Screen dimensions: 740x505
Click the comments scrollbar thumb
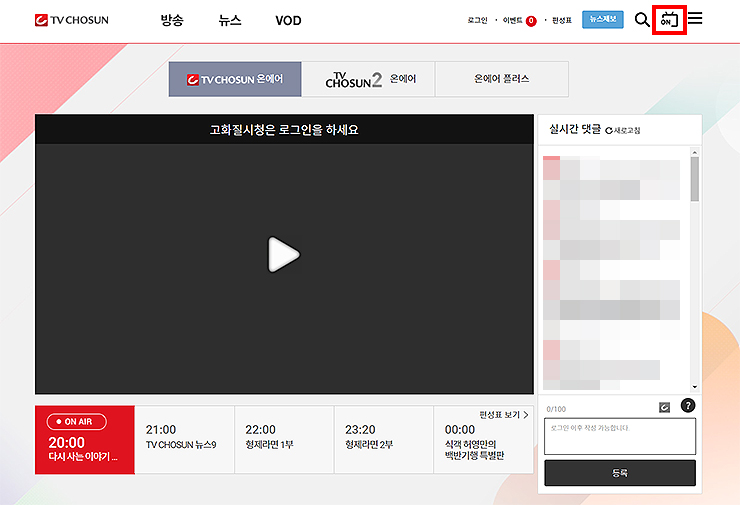(694, 179)
